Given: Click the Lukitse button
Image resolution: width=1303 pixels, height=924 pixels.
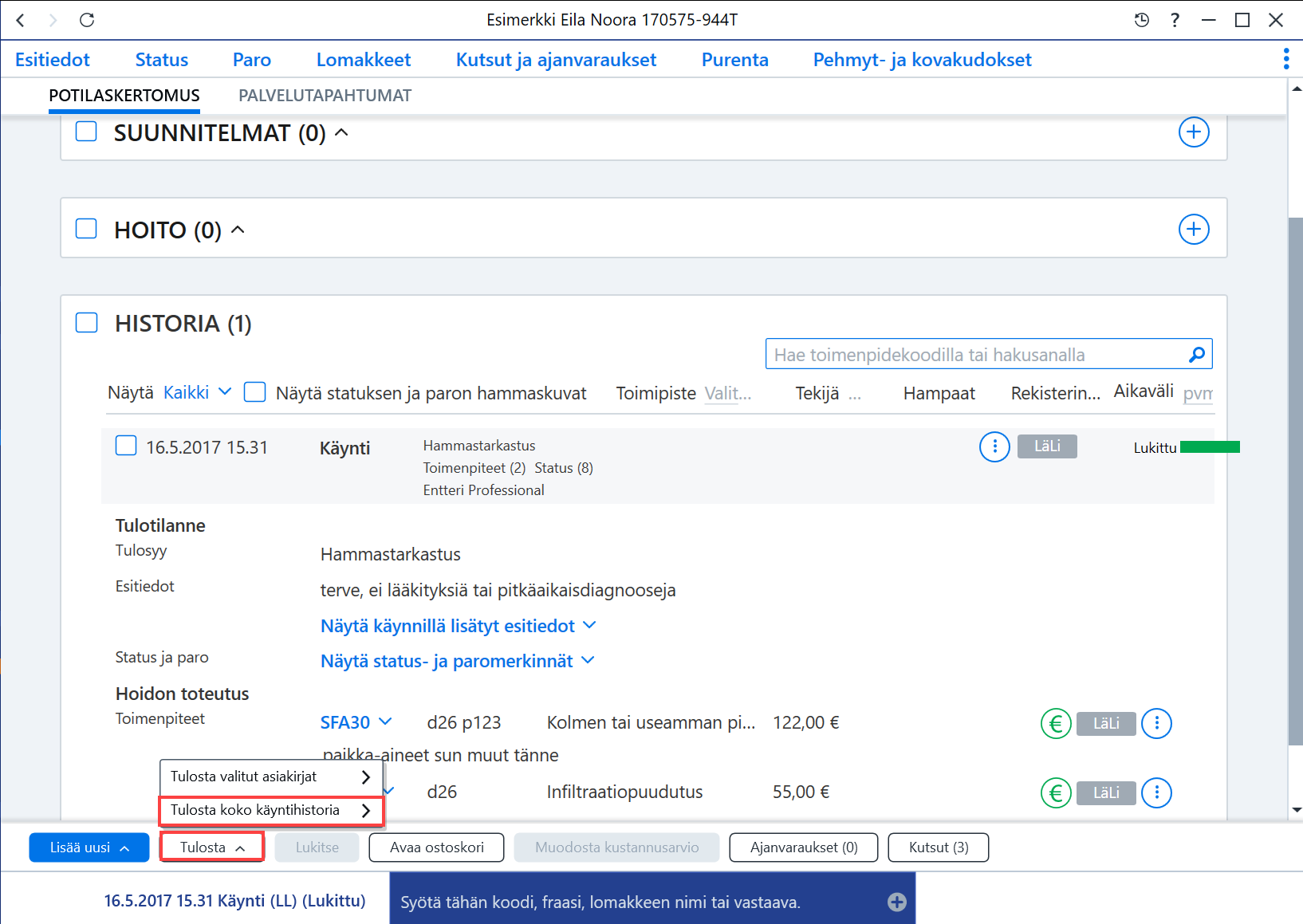Looking at the screenshot, I should click(x=317, y=847).
